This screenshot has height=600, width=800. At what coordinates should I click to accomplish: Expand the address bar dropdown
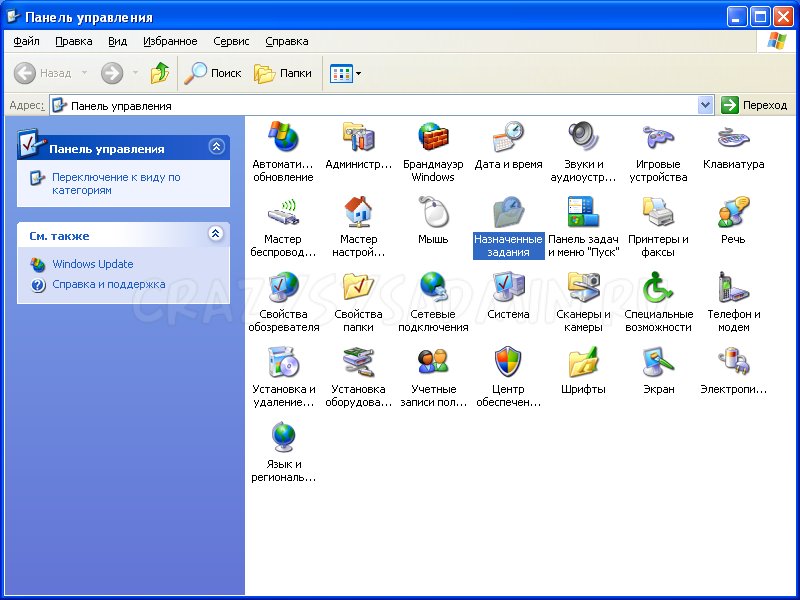pos(705,105)
